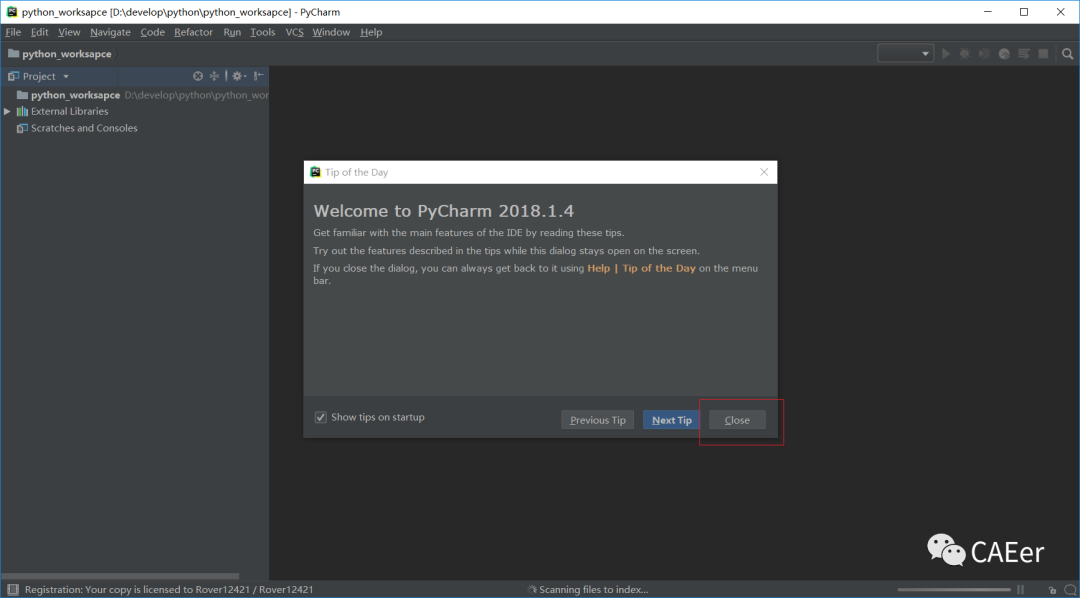Uncheck Show tips on startup
The height and width of the screenshot is (598, 1080).
point(320,417)
